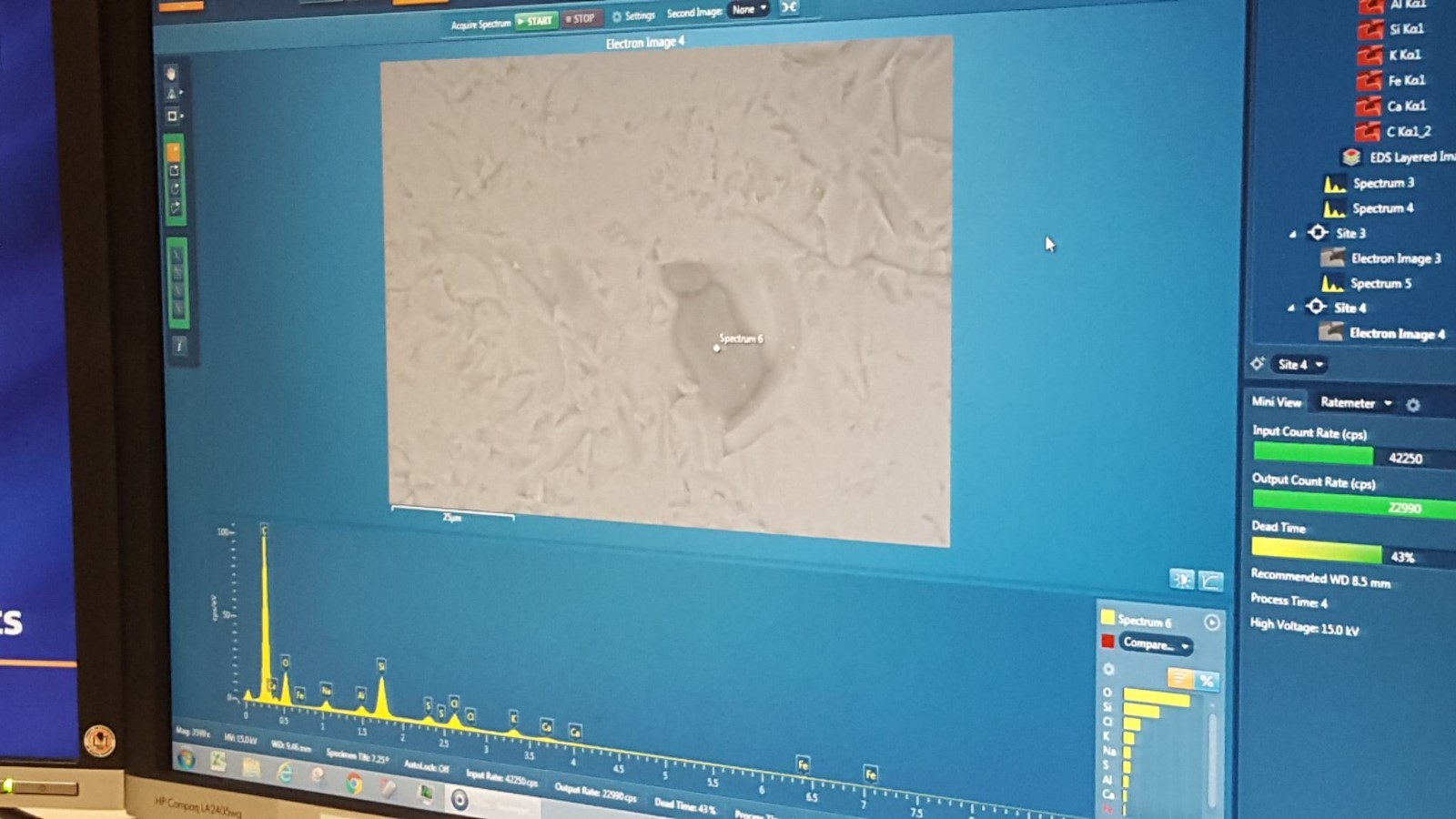Open the gear settings in element list panel
Viewport: 1456px width, 819px height.
point(1108,669)
